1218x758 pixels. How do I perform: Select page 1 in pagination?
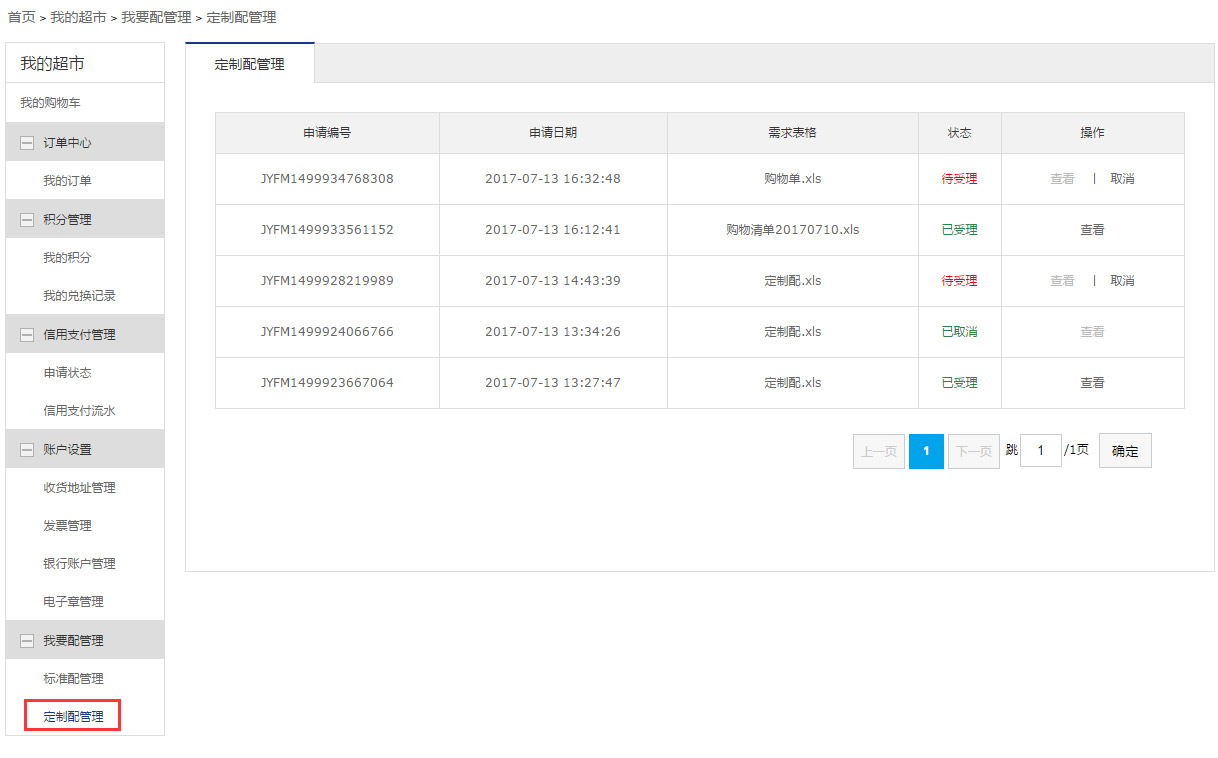(x=926, y=451)
